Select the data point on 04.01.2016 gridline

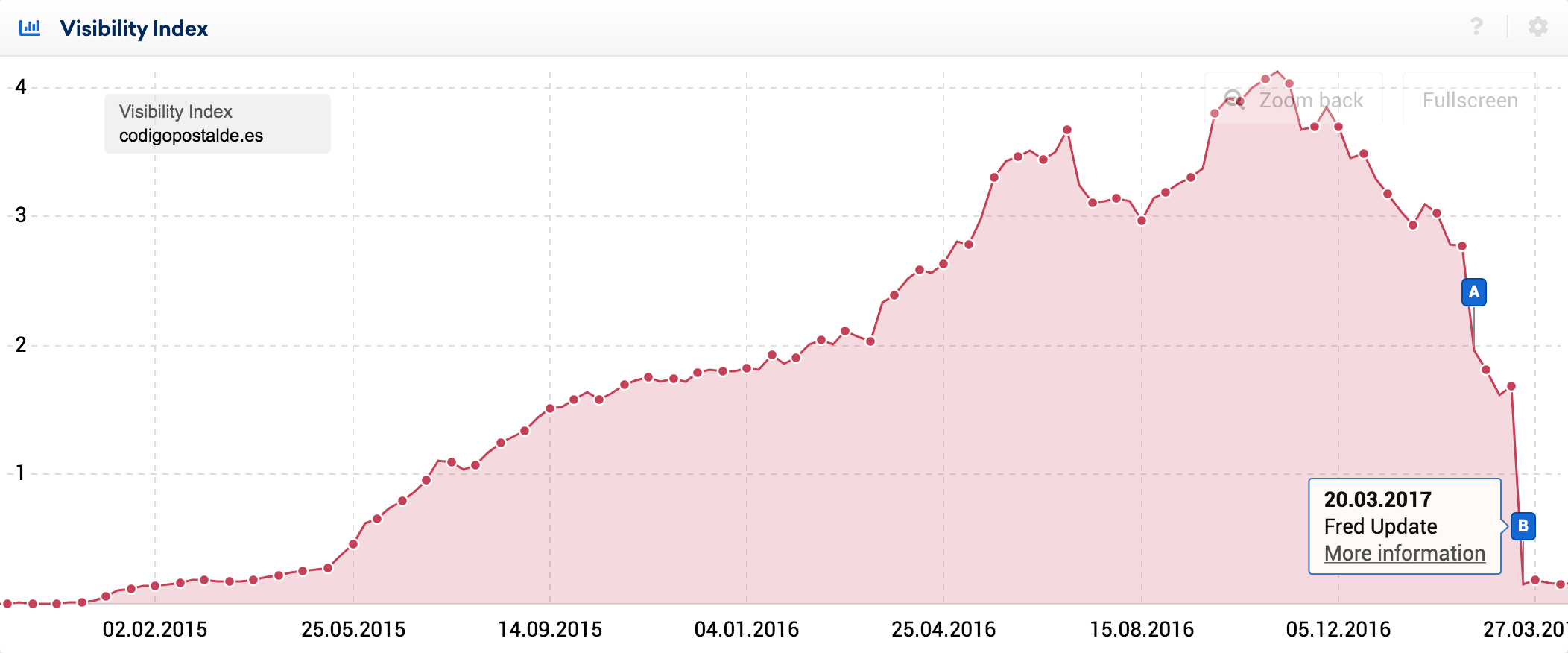747,368
